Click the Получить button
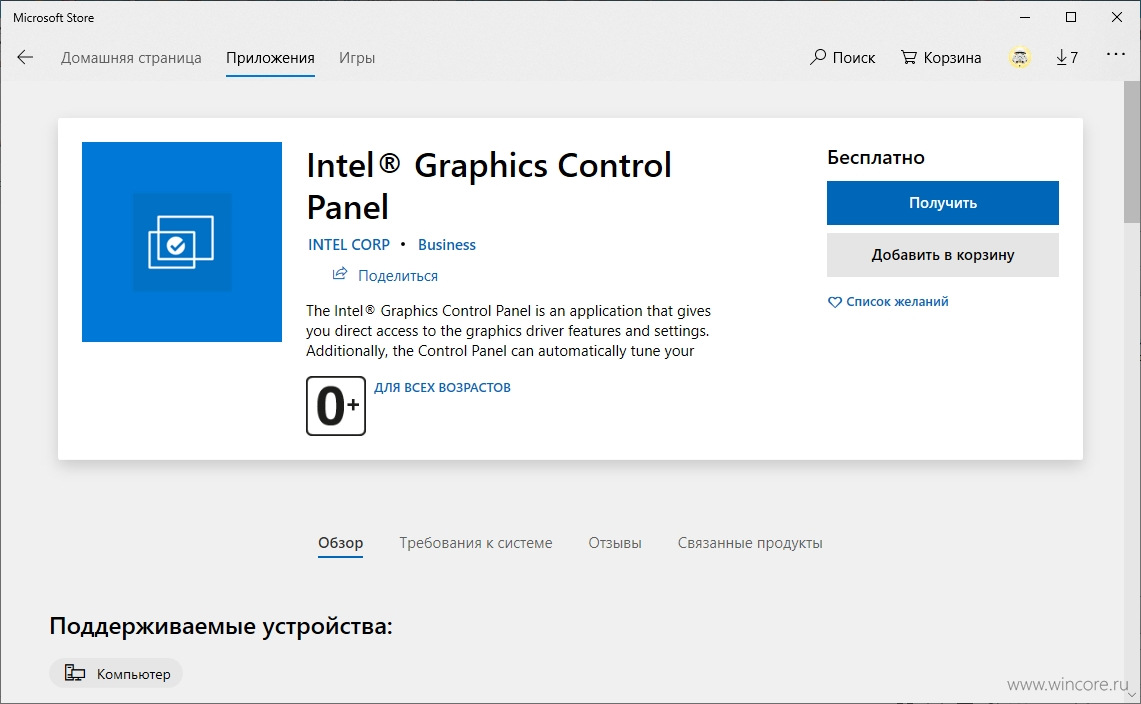The height and width of the screenshot is (704, 1141). [942, 202]
